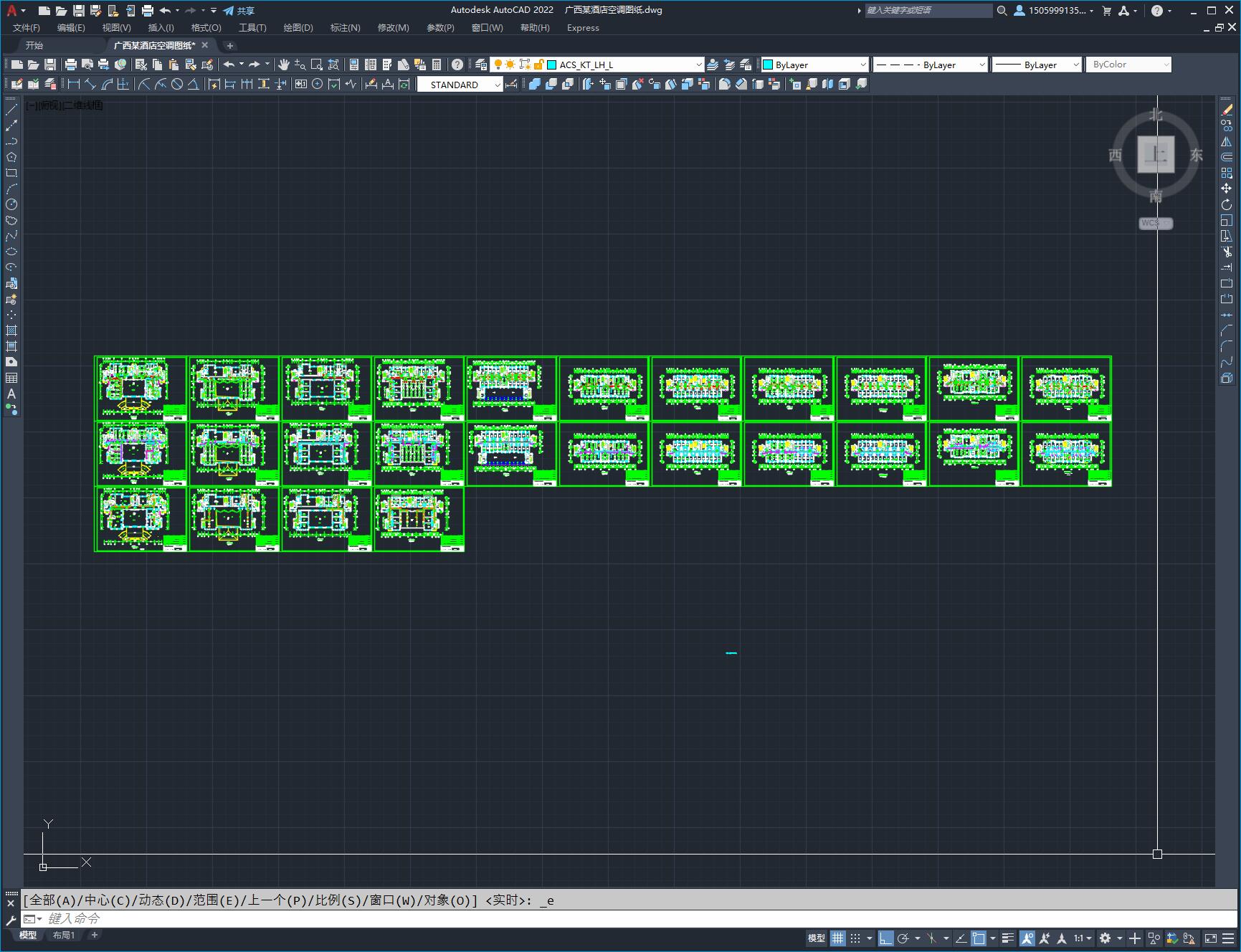Select the Trim tool on modify toolbar

click(x=1227, y=252)
